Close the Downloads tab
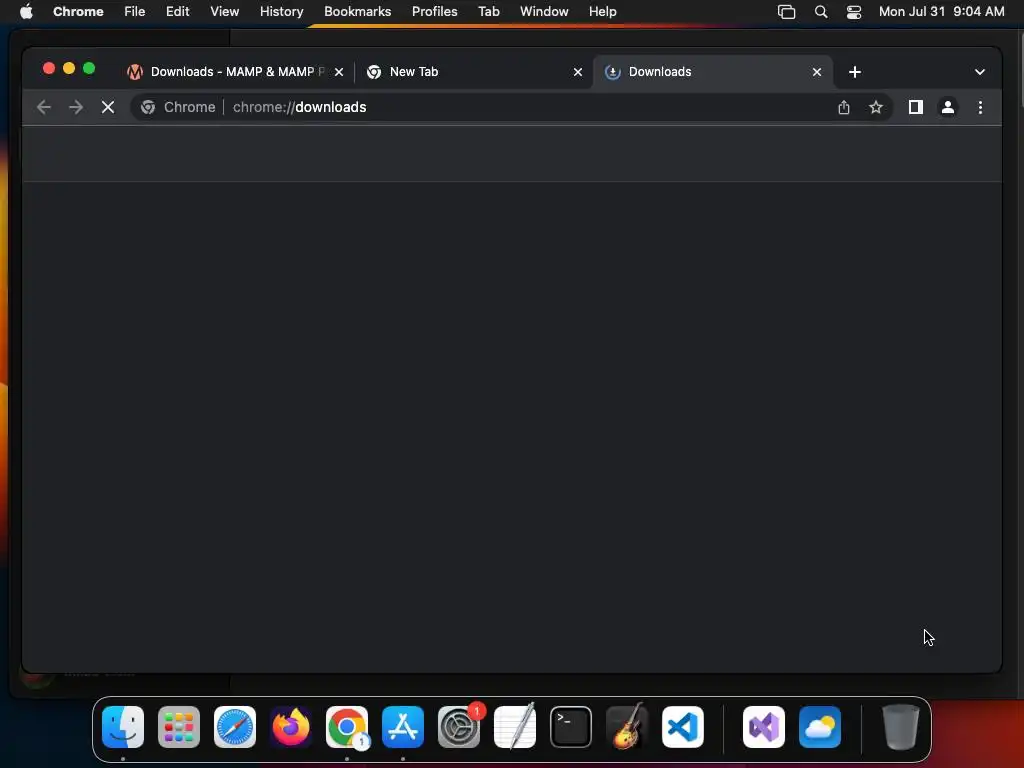1024x768 pixels. coord(817,72)
